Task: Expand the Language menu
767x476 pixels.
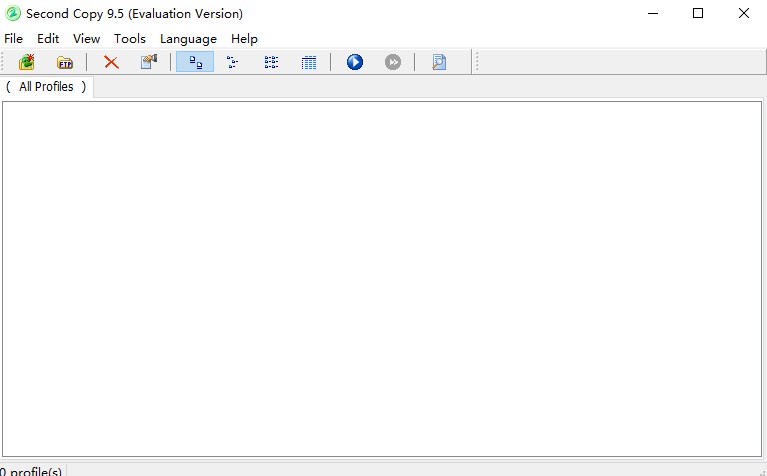Action: 188,38
